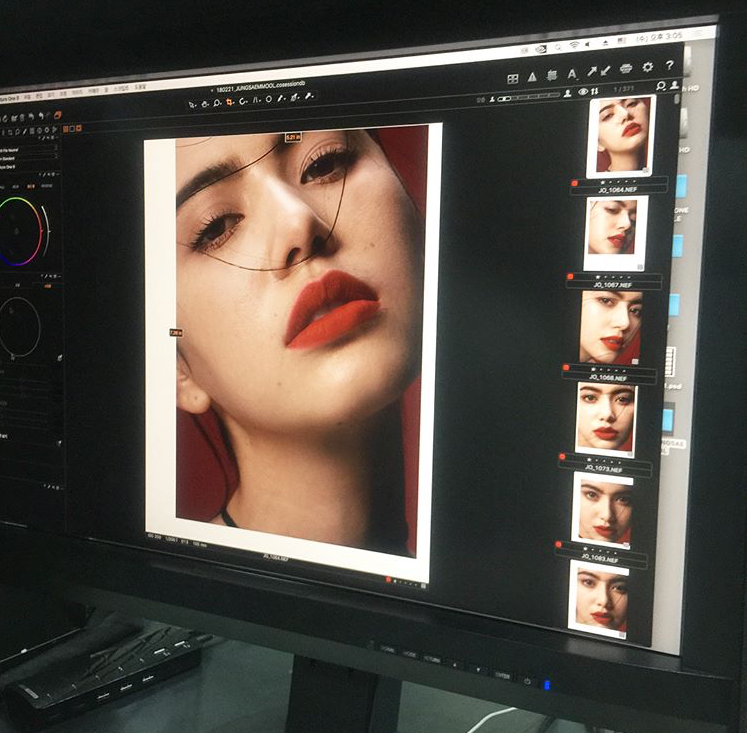Click the undo arrow in left toolbar
This screenshot has height=733, width=747.
(x=41, y=116)
